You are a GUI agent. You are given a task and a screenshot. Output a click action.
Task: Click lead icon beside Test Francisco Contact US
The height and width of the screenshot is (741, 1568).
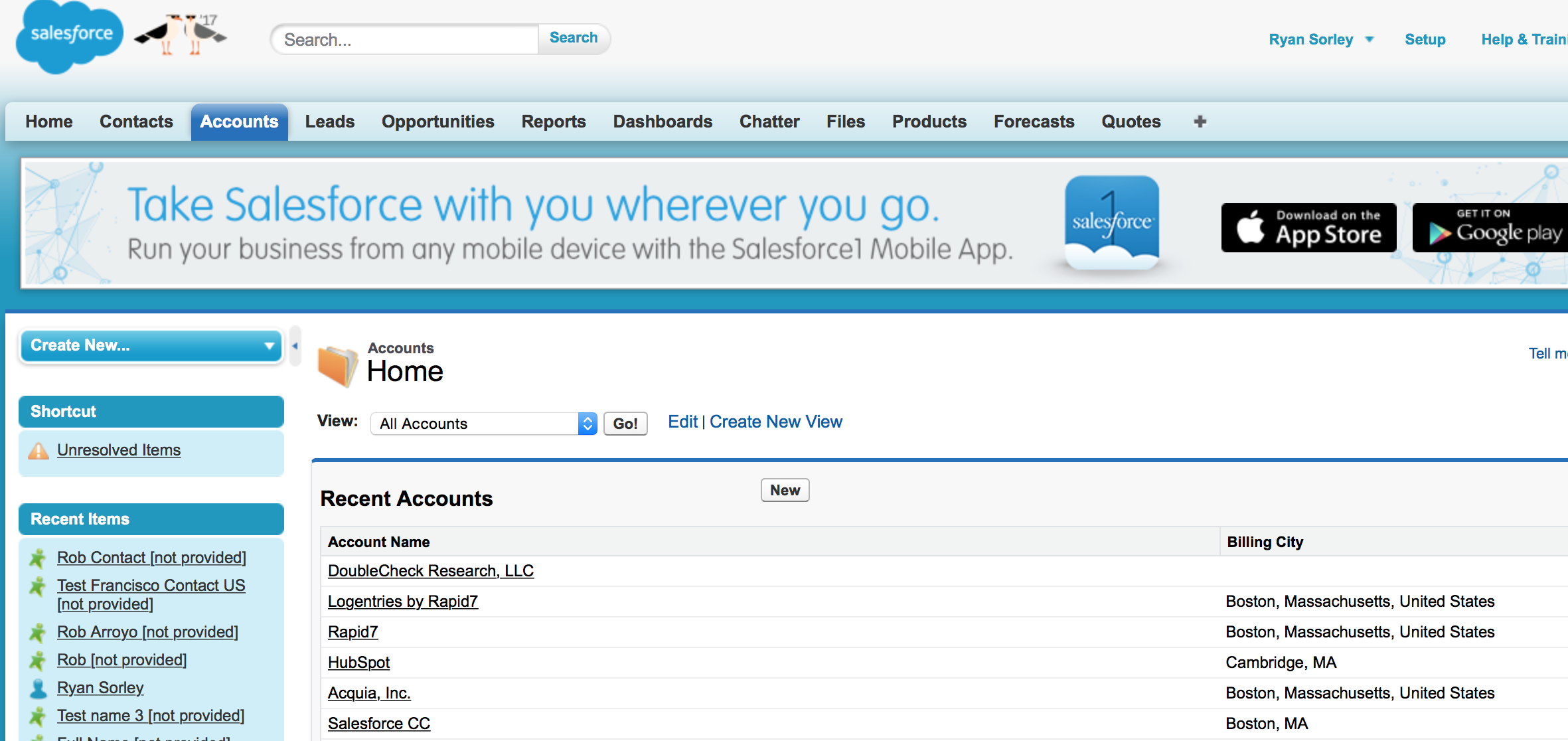coord(38,586)
